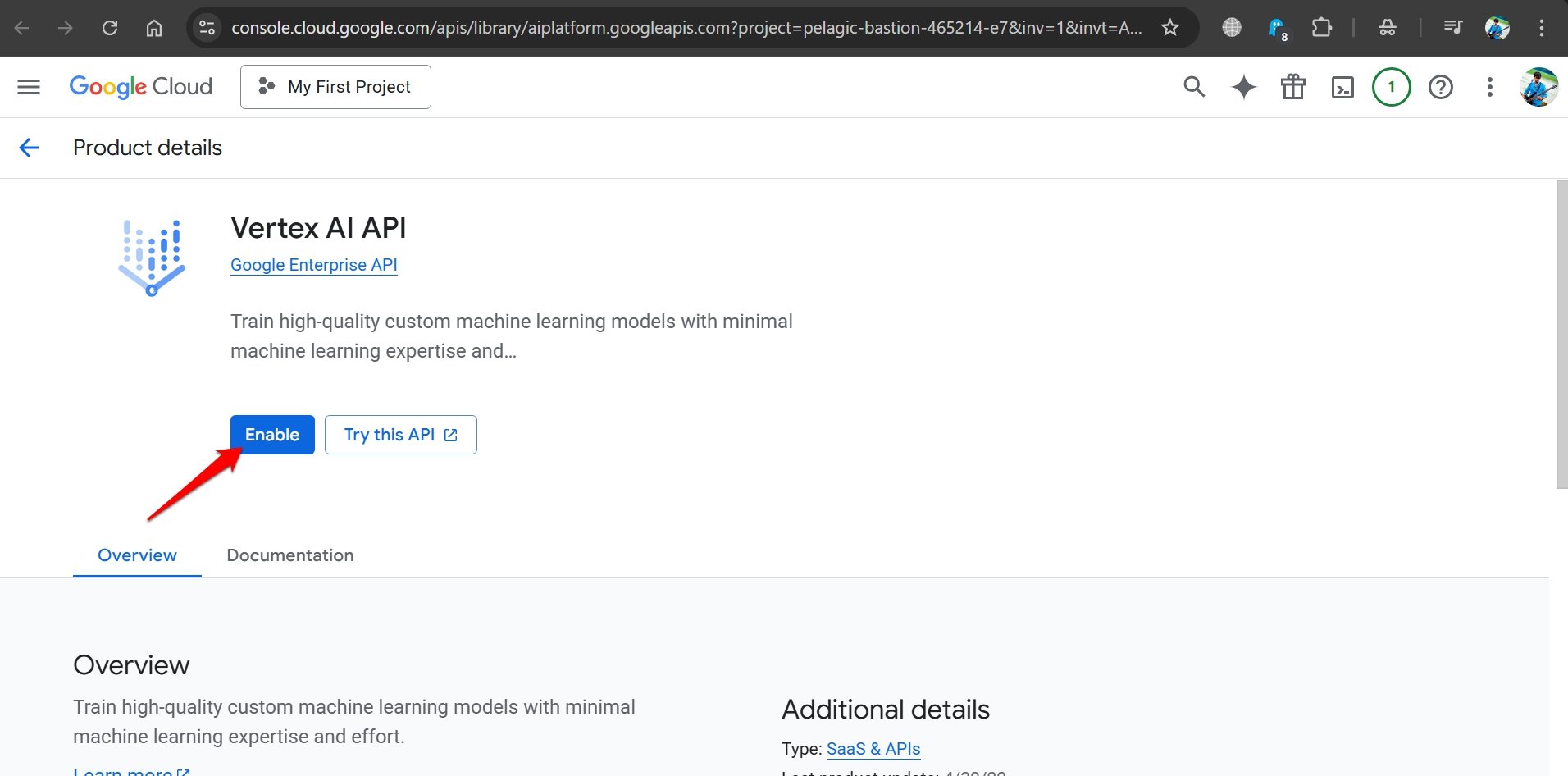
Task: Click the Product details title
Action: click(x=148, y=148)
